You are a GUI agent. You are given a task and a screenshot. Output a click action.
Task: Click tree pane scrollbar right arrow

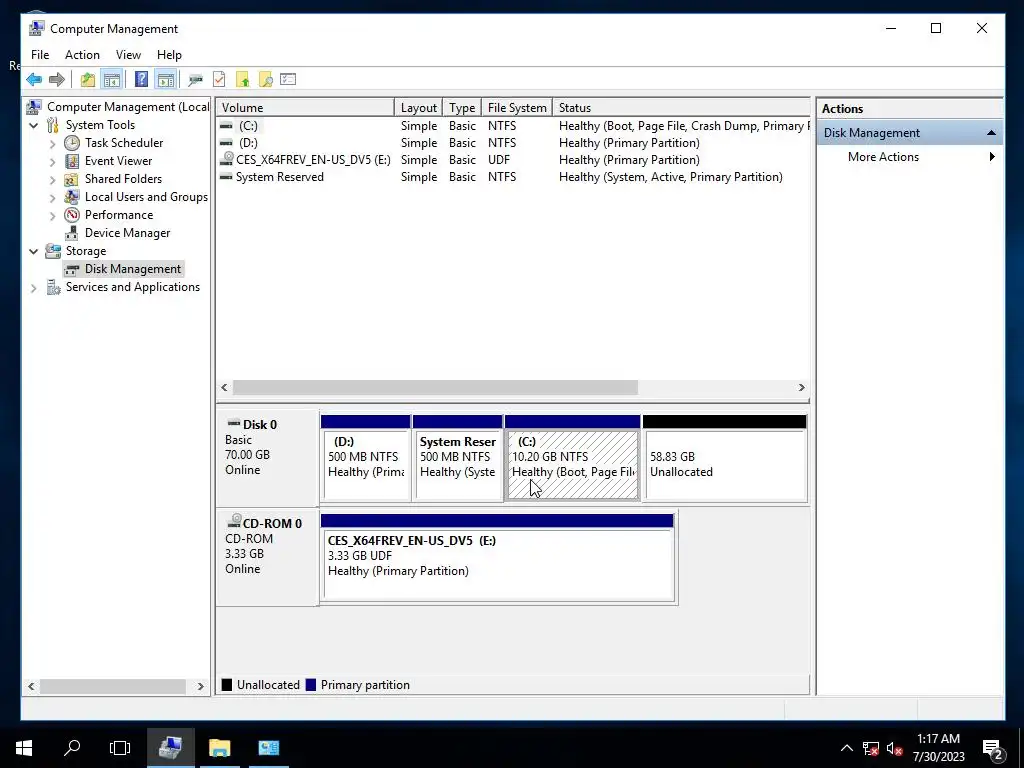click(x=200, y=686)
